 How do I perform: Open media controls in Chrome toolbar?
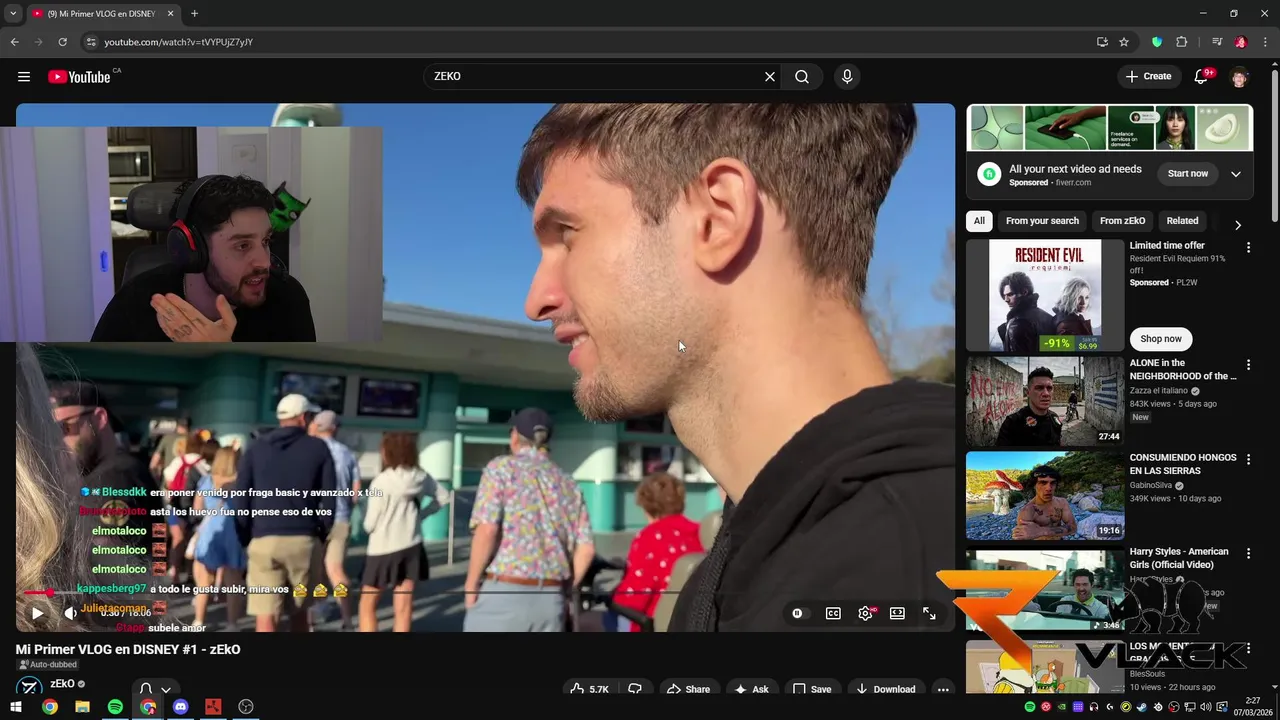(1217, 42)
